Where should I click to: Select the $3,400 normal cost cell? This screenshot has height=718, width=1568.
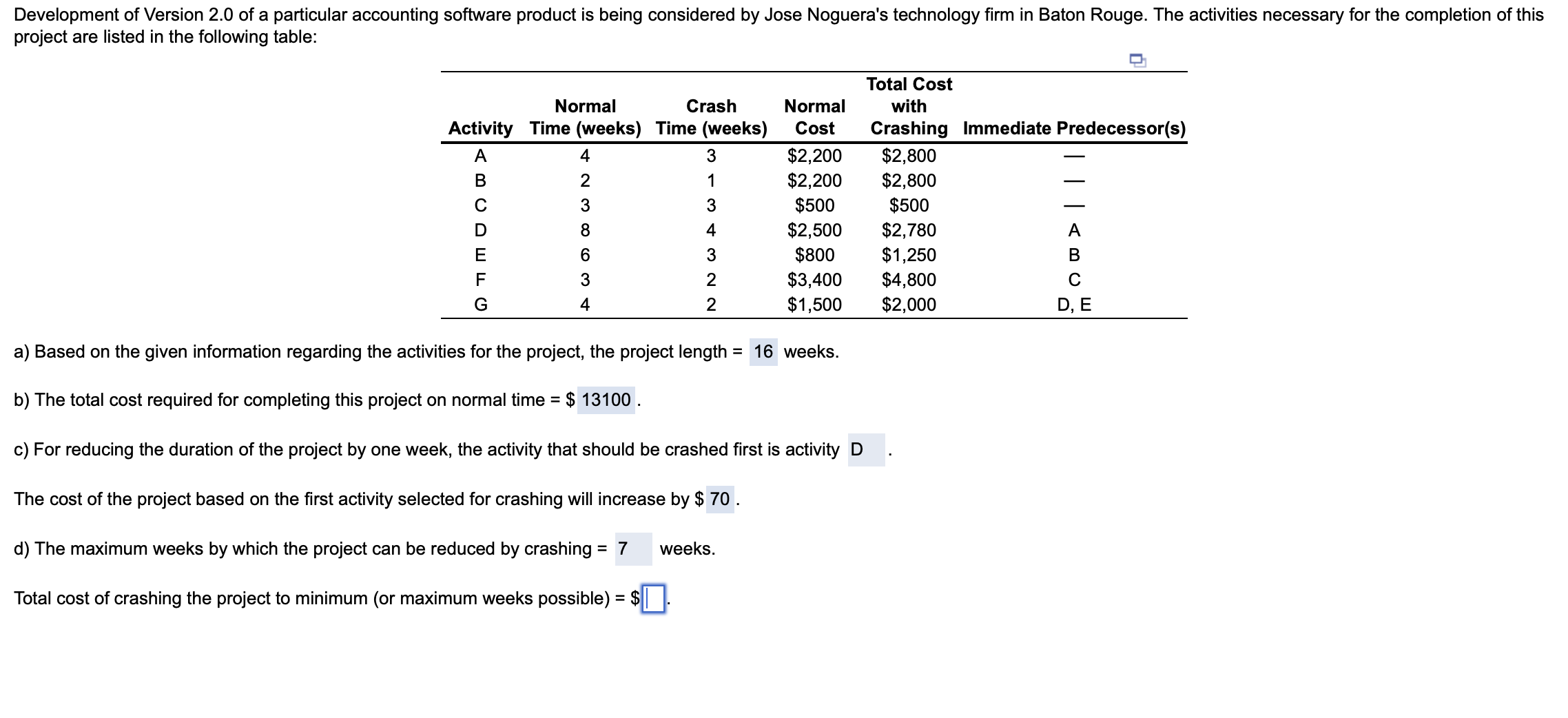point(814,280)
